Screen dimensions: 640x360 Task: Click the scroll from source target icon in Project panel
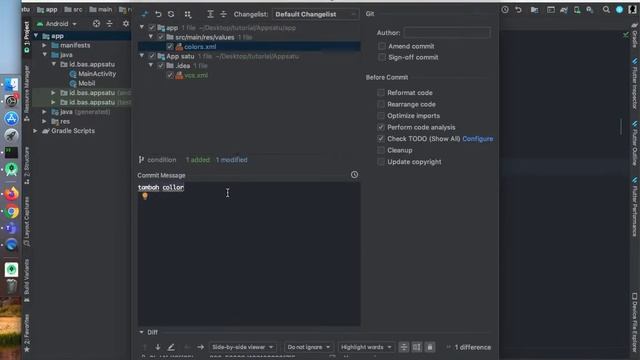pyautogui.click(x=96, y=24)
